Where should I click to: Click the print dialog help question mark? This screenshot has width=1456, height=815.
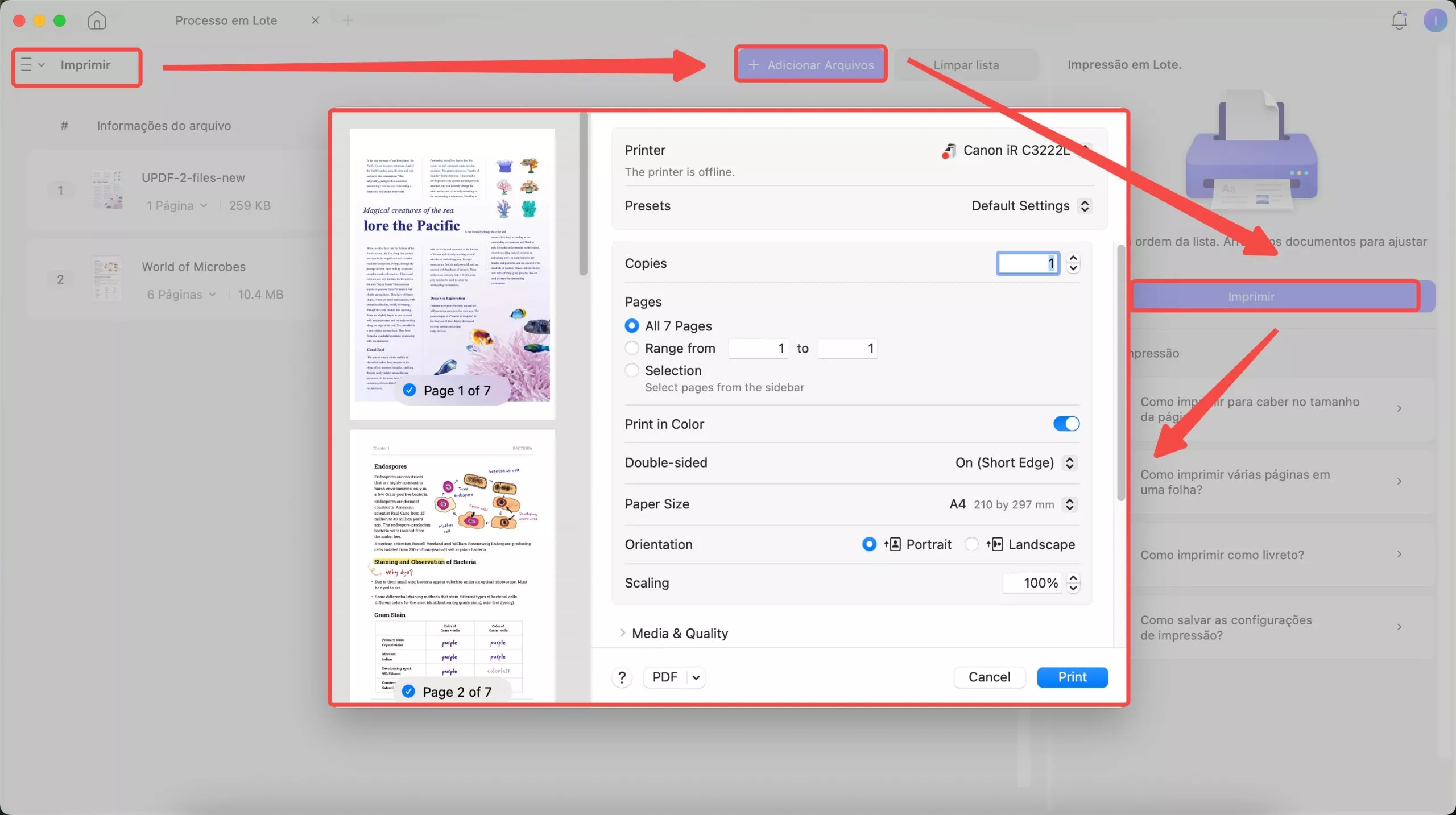point(622,677)
